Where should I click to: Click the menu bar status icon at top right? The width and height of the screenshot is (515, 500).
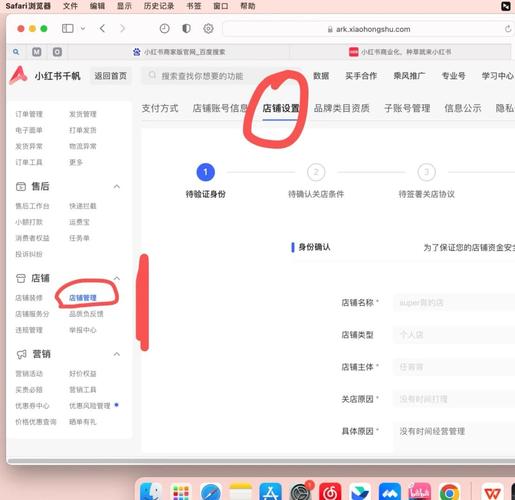[506, 6]
